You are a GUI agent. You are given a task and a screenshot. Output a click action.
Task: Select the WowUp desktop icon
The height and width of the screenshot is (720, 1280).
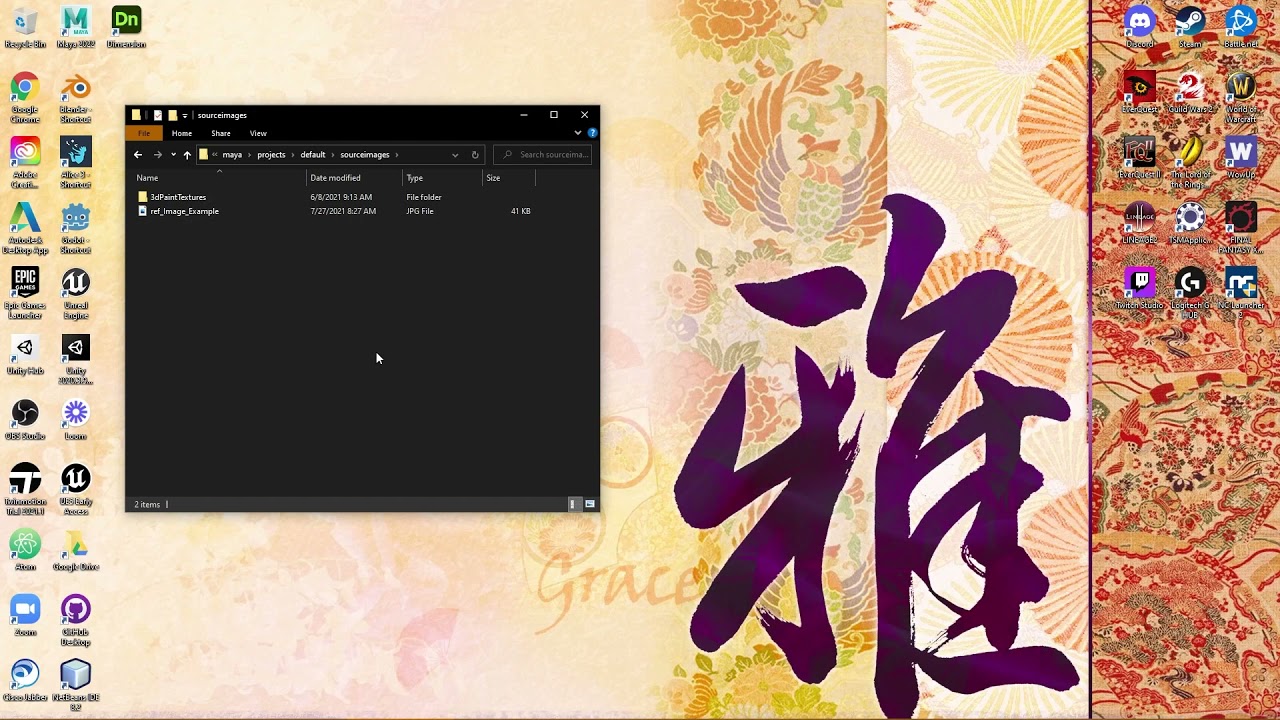(1241, 158)
